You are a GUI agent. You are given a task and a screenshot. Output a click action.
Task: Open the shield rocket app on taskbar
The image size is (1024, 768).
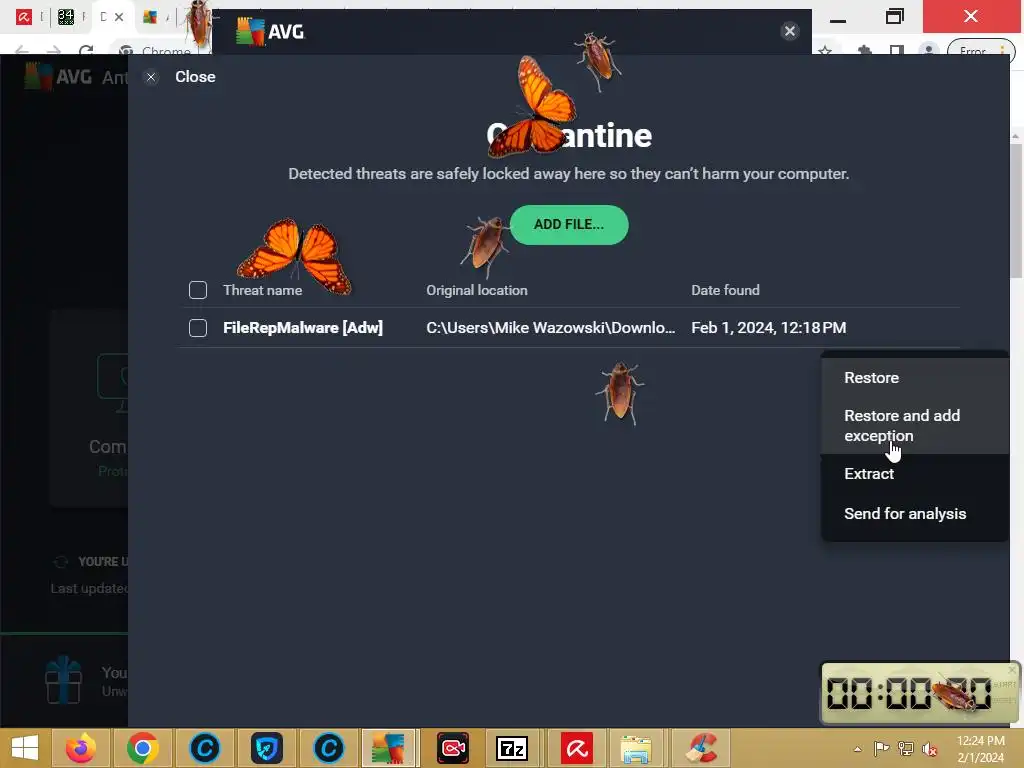point(266,748)
